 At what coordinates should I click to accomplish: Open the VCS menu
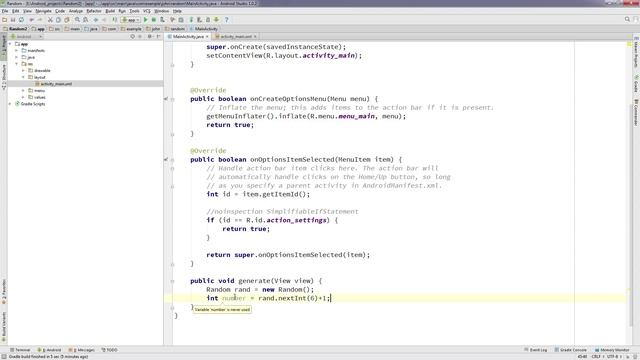[147, 11]
